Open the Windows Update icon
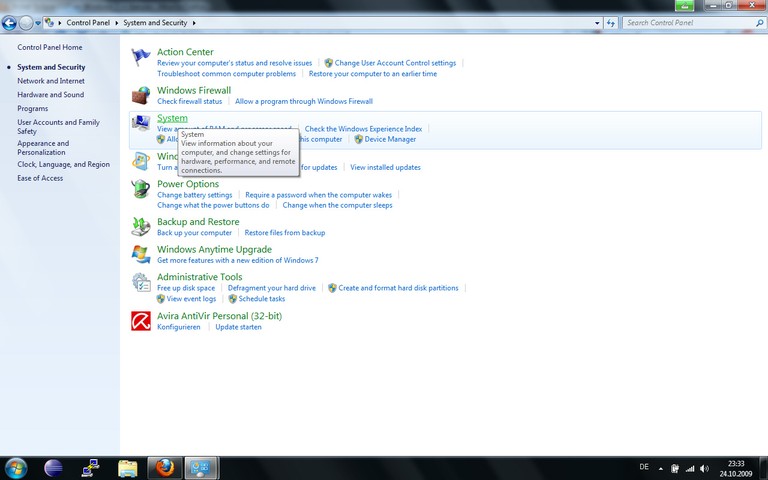Viewport: 768px width, 480px height. coord(141,161)
